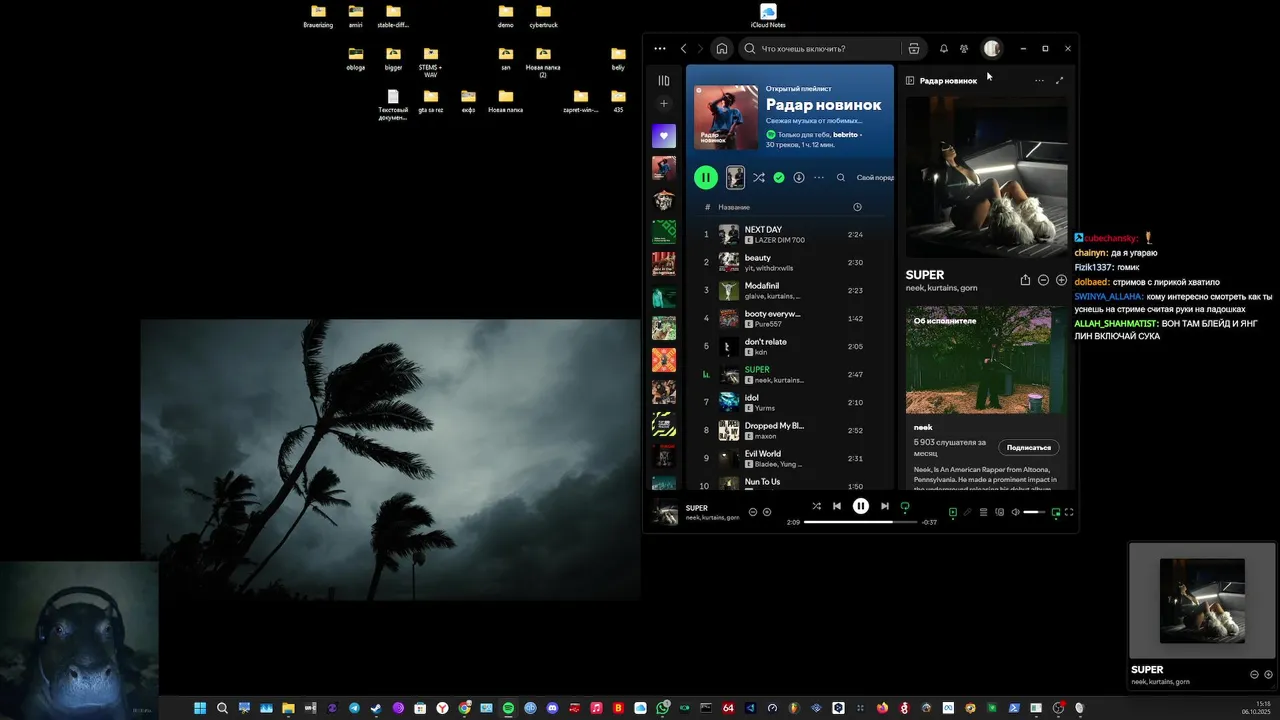Open Browse icon in search bar
This screenshot has width=1280, height=720.
pos(914,48)
